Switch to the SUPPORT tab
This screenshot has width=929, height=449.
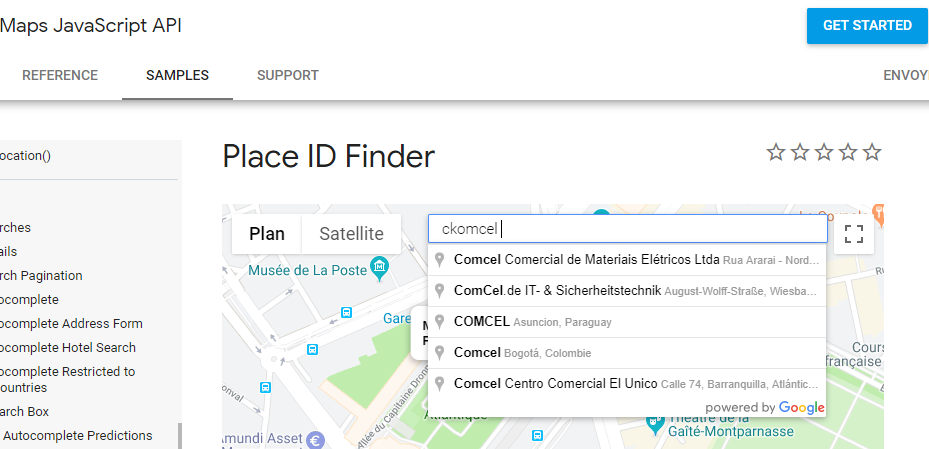288,76
